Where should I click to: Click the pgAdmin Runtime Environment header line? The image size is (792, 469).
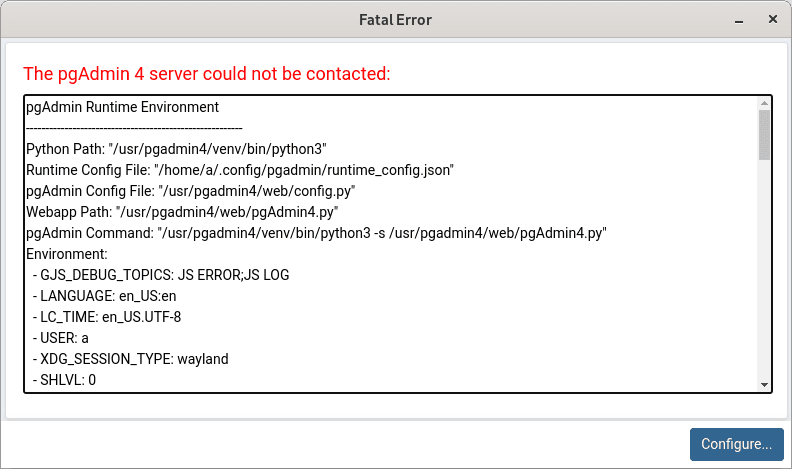point(122,107)
